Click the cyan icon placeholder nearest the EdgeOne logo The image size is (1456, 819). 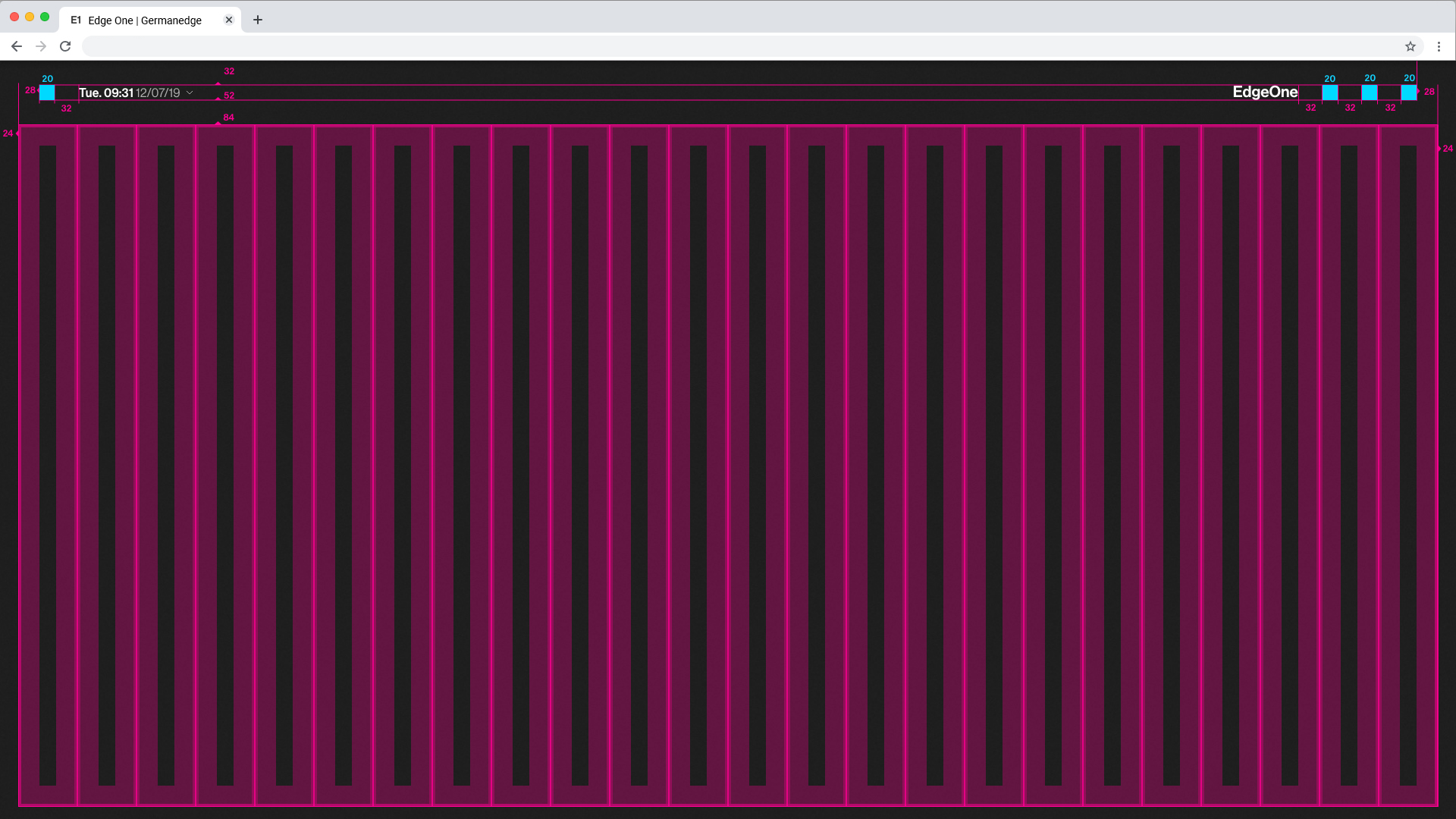coord(1329,93)
